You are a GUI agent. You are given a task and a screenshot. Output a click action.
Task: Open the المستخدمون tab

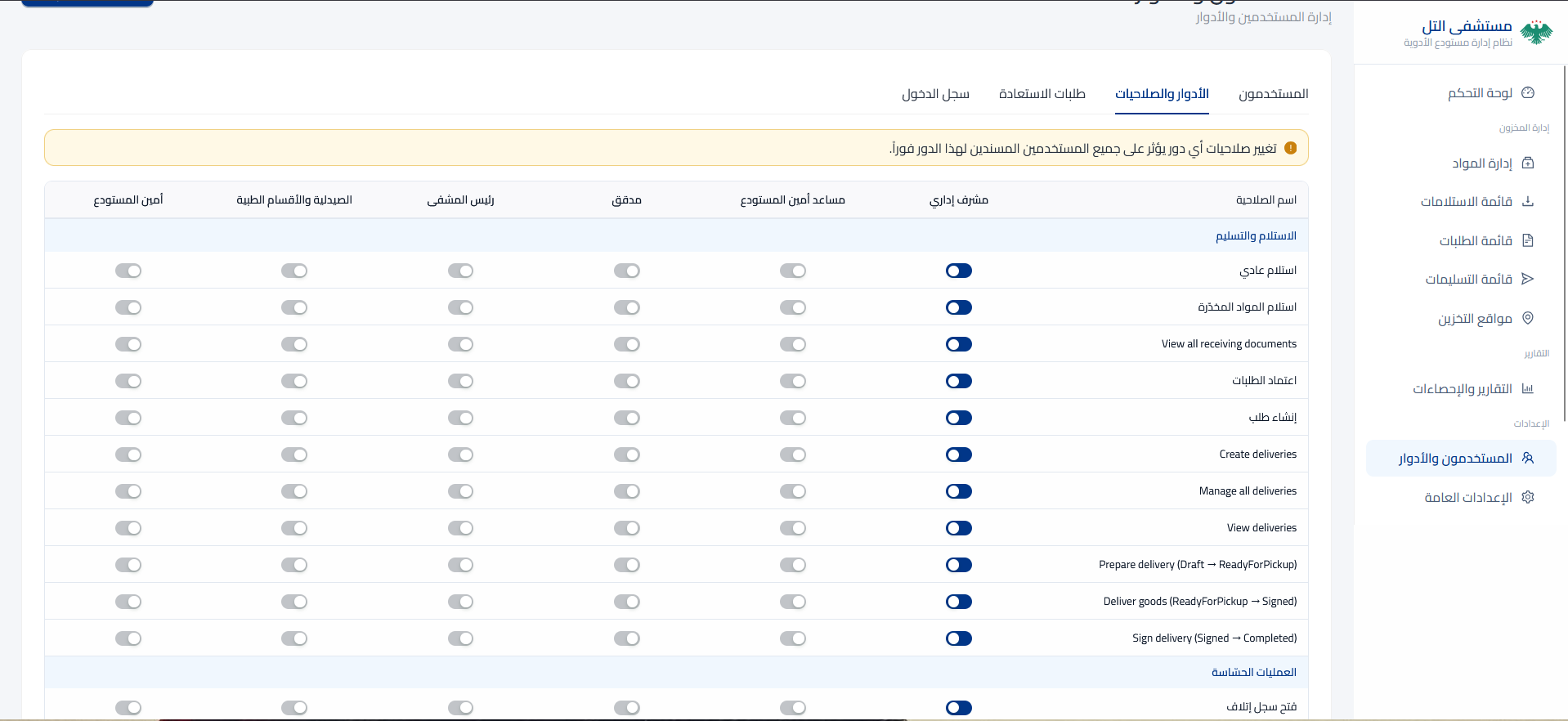(1274, 94)
